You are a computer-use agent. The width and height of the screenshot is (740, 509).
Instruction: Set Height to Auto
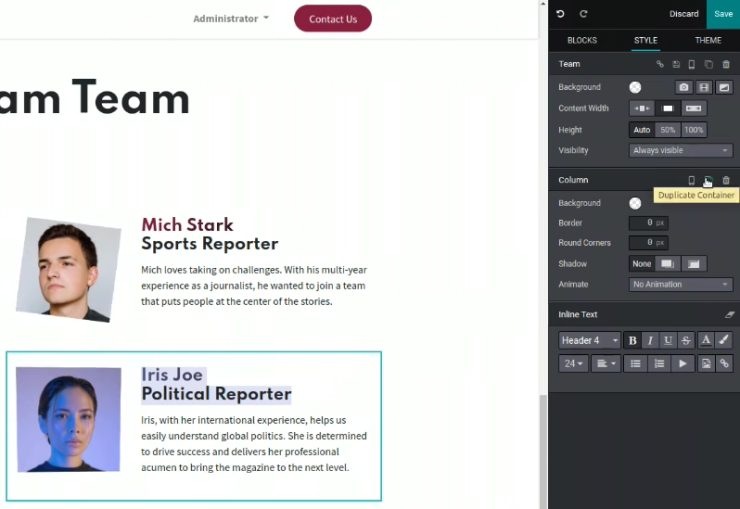click(x=641, y=130)
